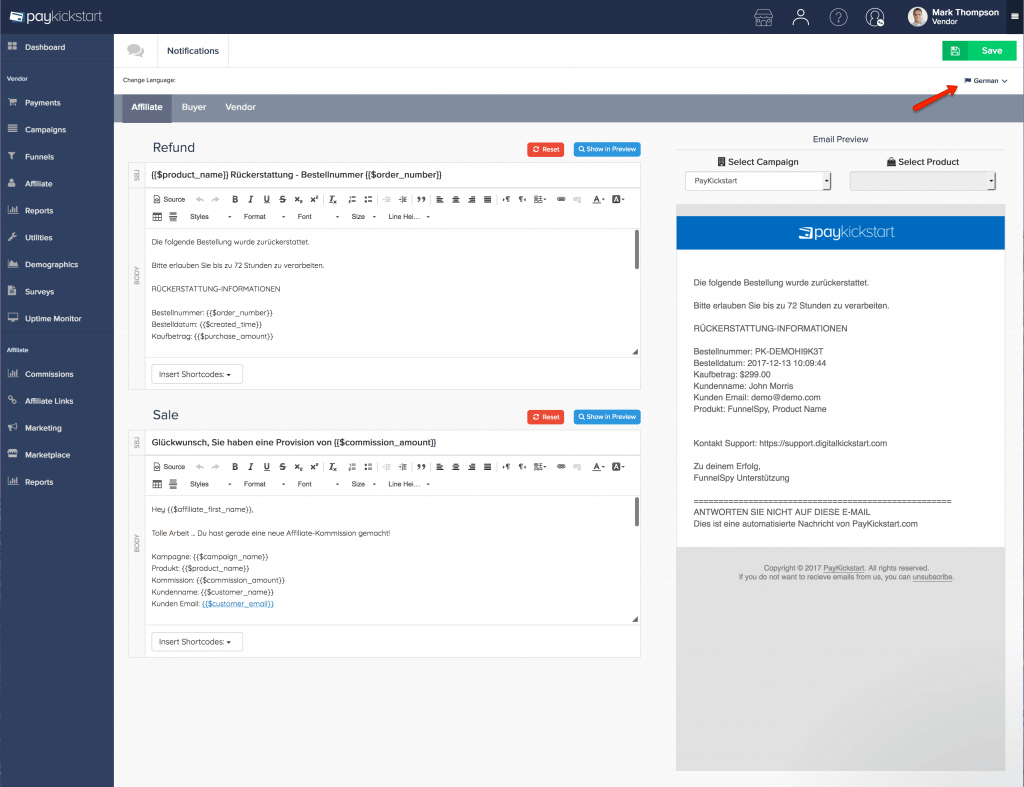Toggle underline in the Refund editor toolbar
This screenshot has height=787, width=1024.
coord(266,199)
